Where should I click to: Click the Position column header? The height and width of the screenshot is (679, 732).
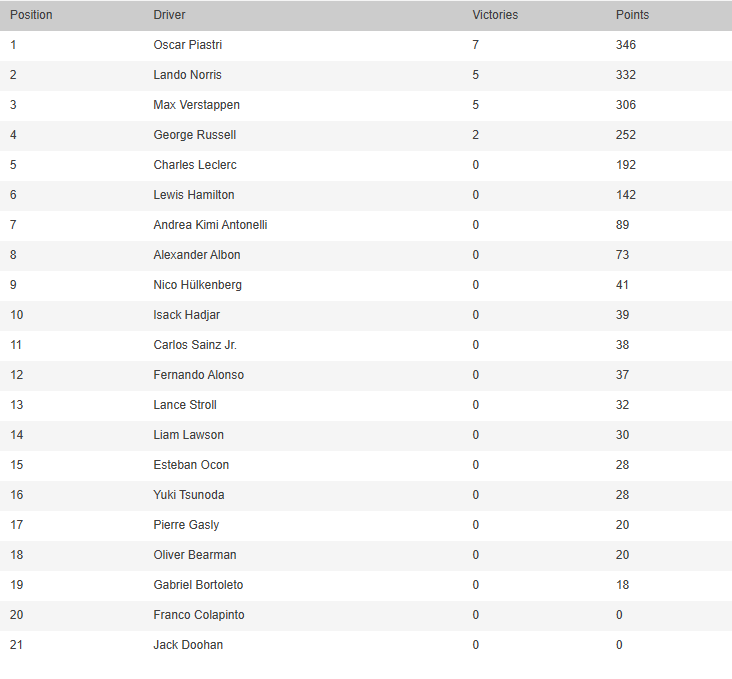(31, 15)
